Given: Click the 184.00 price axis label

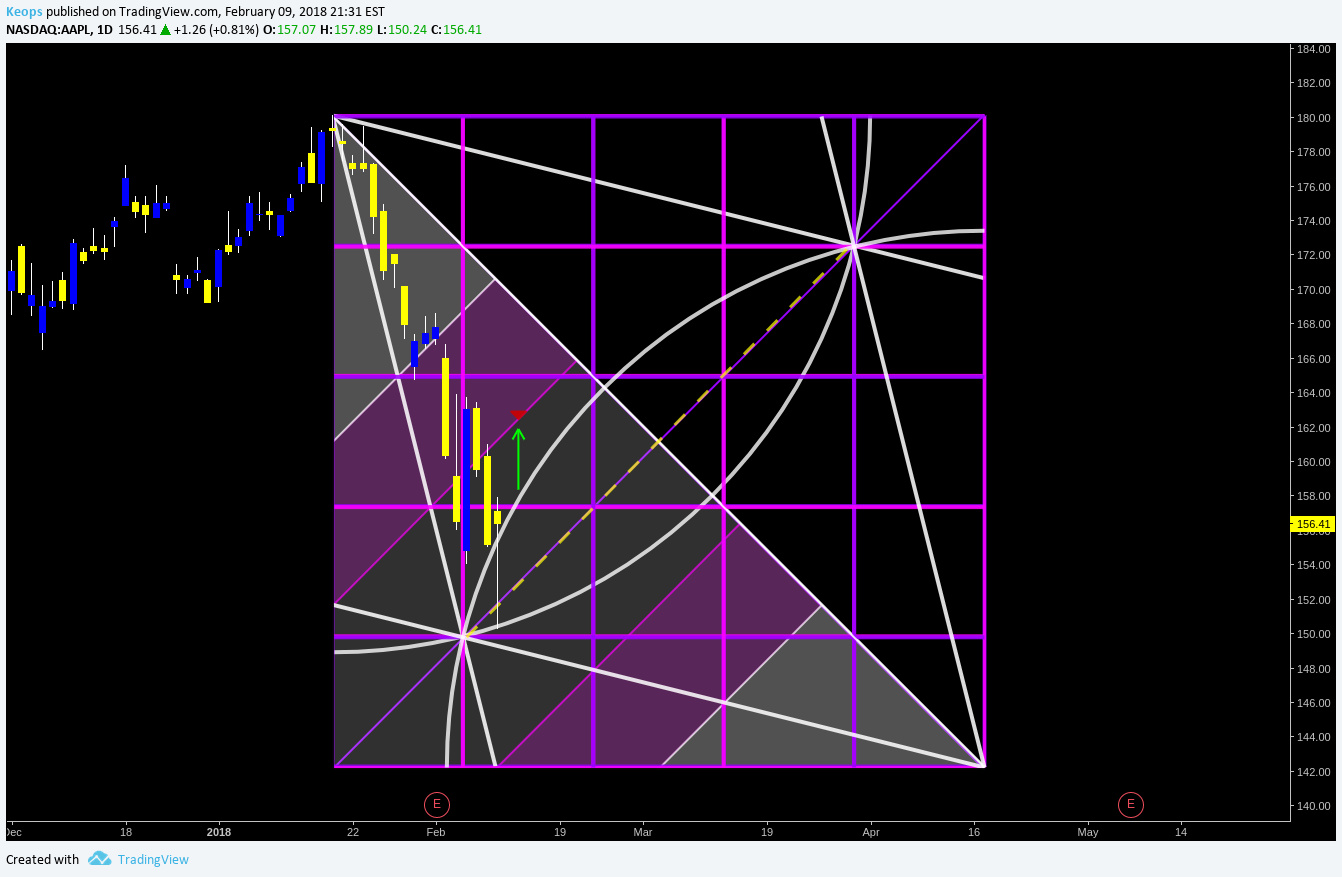Looking at the screenshot, I should click(x=1313, y=49).
